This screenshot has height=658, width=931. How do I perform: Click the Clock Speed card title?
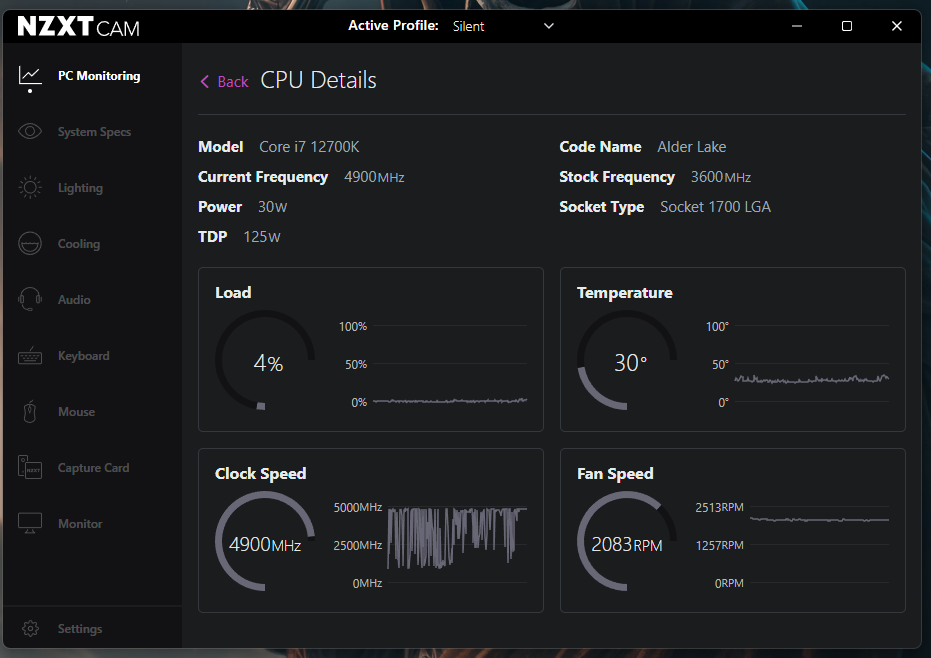[x=261, y=473]
